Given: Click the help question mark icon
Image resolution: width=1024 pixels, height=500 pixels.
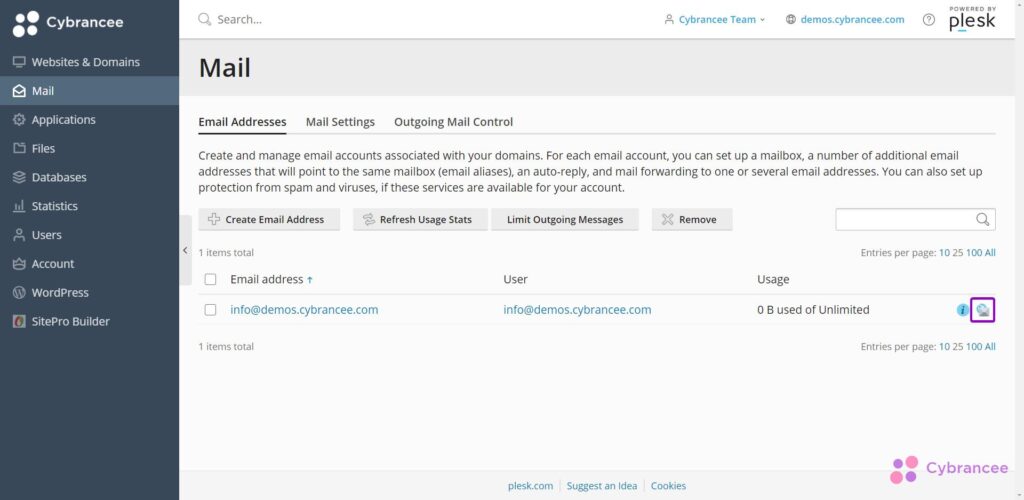Looking at the screenshot, I should (x=929, y=20).
